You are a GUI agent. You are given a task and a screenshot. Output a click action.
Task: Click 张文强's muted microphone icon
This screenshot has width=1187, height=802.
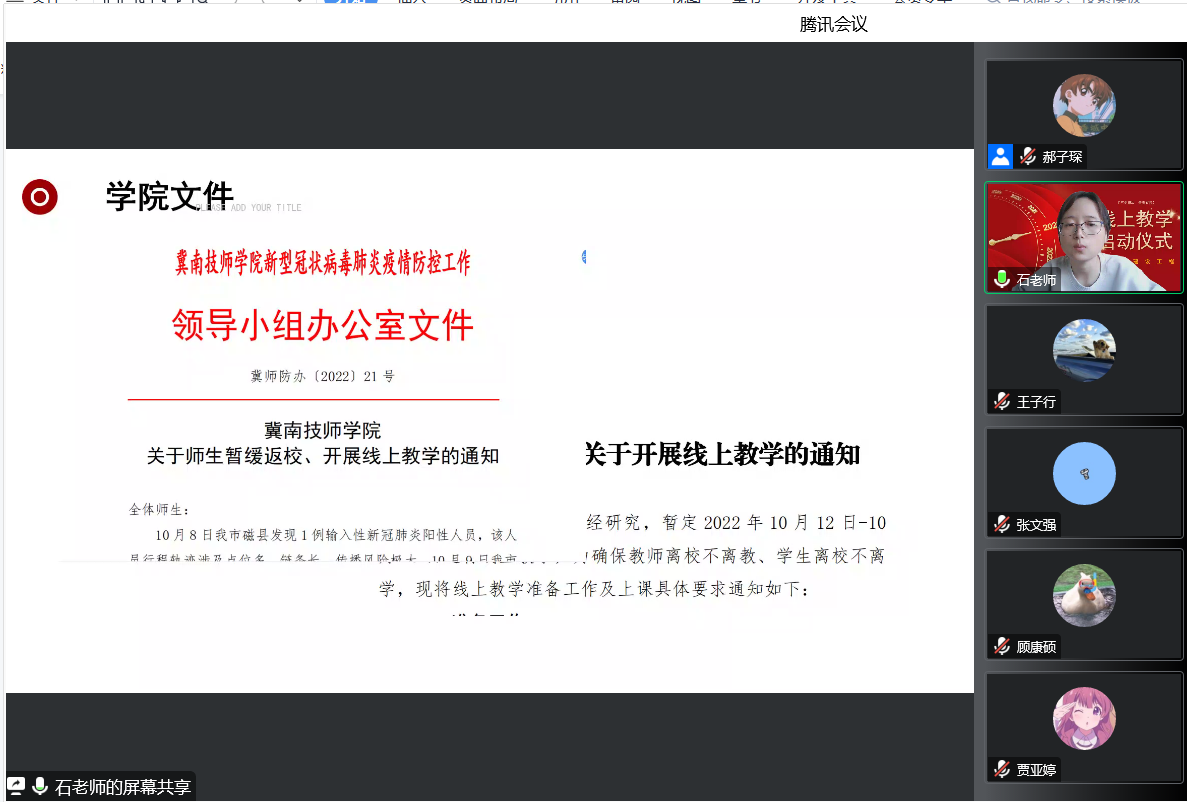coord(1002,524)
